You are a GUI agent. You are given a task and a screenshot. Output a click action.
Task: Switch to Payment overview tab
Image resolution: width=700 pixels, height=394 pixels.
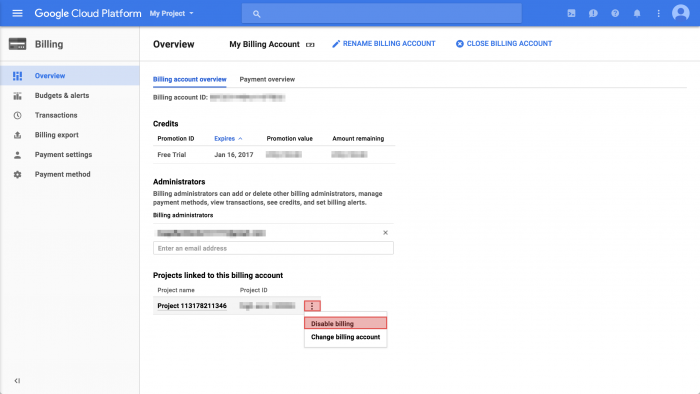267,79
